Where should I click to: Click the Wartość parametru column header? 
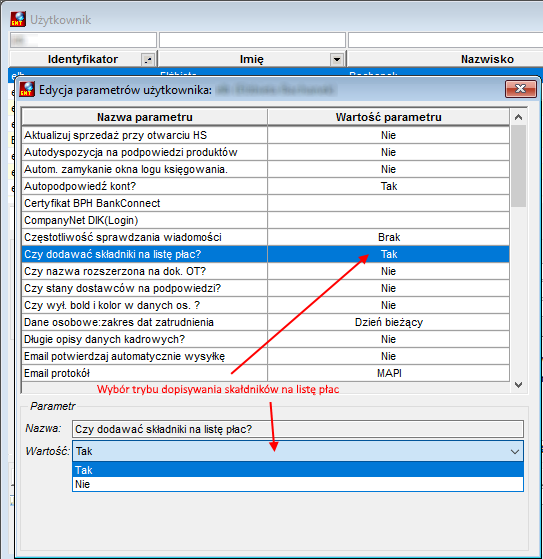(x=388, y=117)
